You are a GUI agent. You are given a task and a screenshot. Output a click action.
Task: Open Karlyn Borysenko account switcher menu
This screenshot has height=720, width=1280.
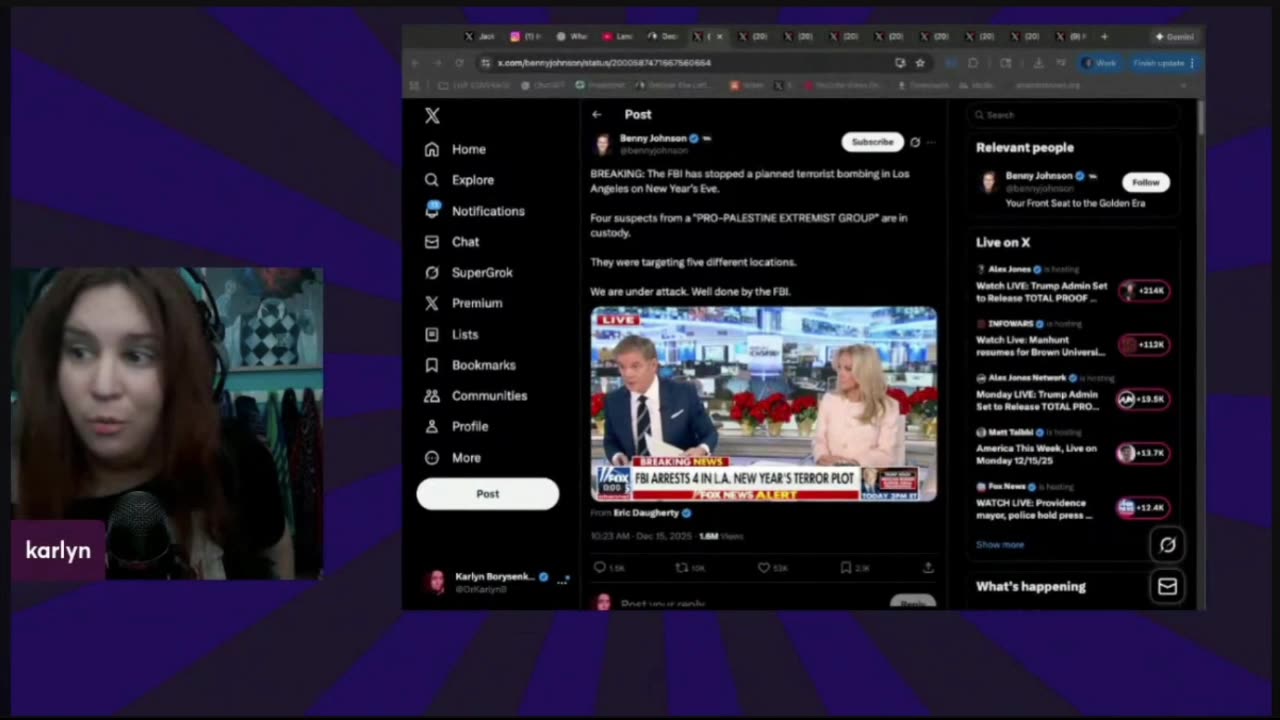497,582
